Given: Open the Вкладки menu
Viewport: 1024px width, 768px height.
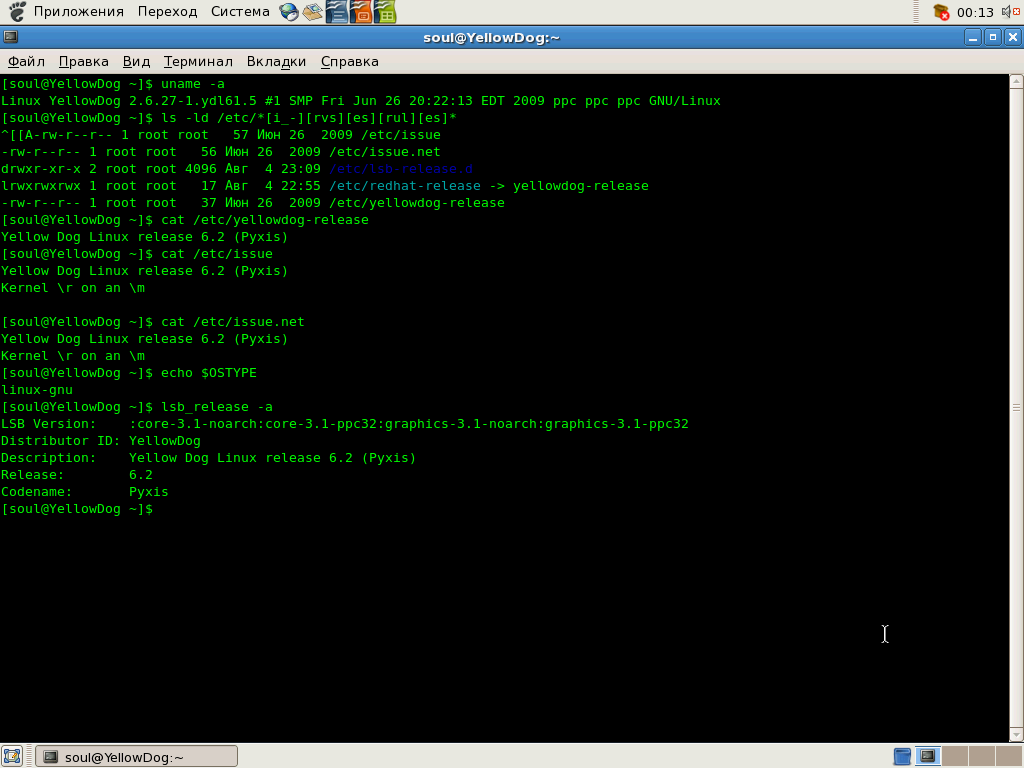Looking at the screenshot, I should pyautogui.click(x=276, y=61).
